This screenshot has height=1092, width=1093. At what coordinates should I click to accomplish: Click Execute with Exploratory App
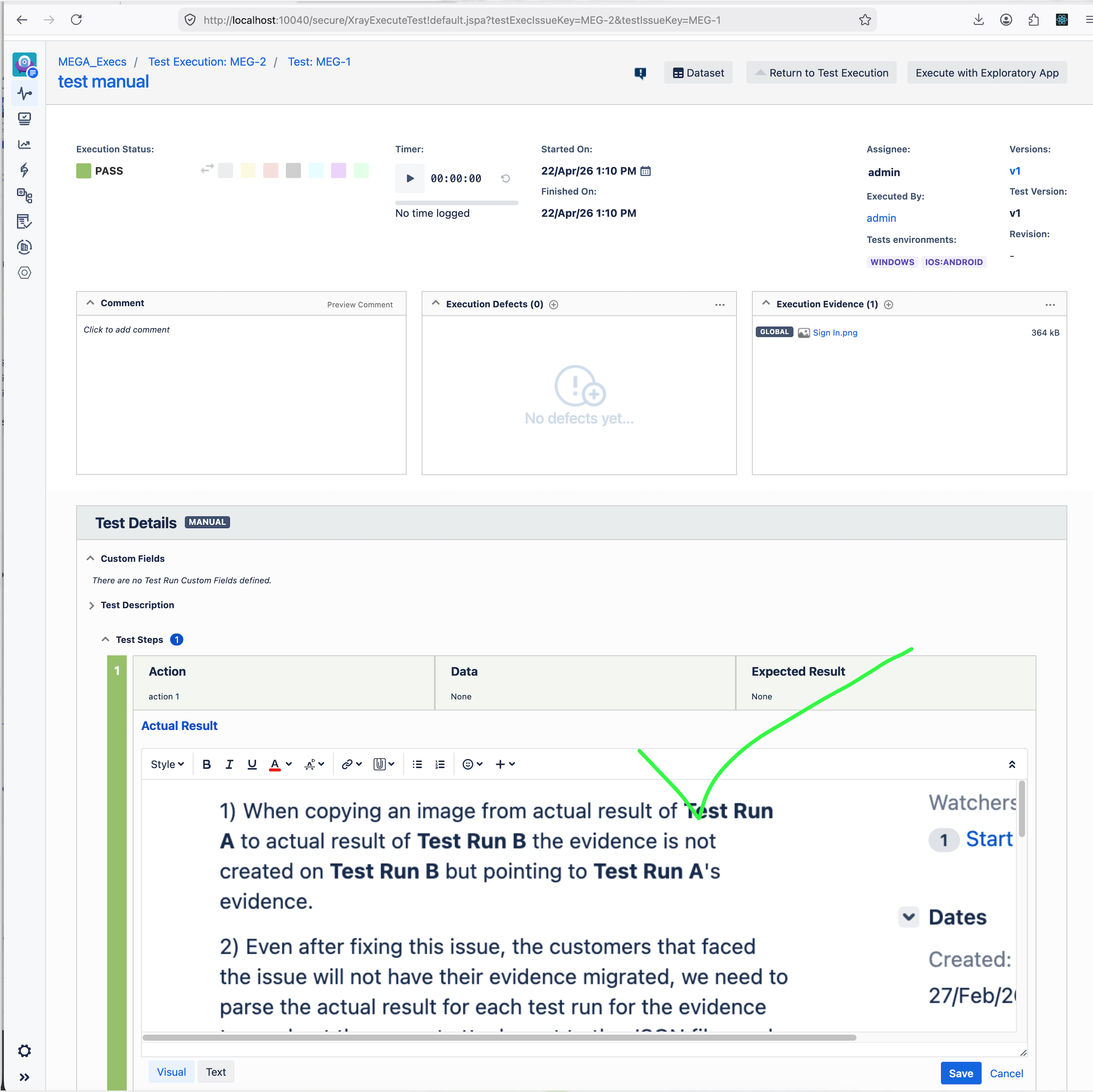987,73
